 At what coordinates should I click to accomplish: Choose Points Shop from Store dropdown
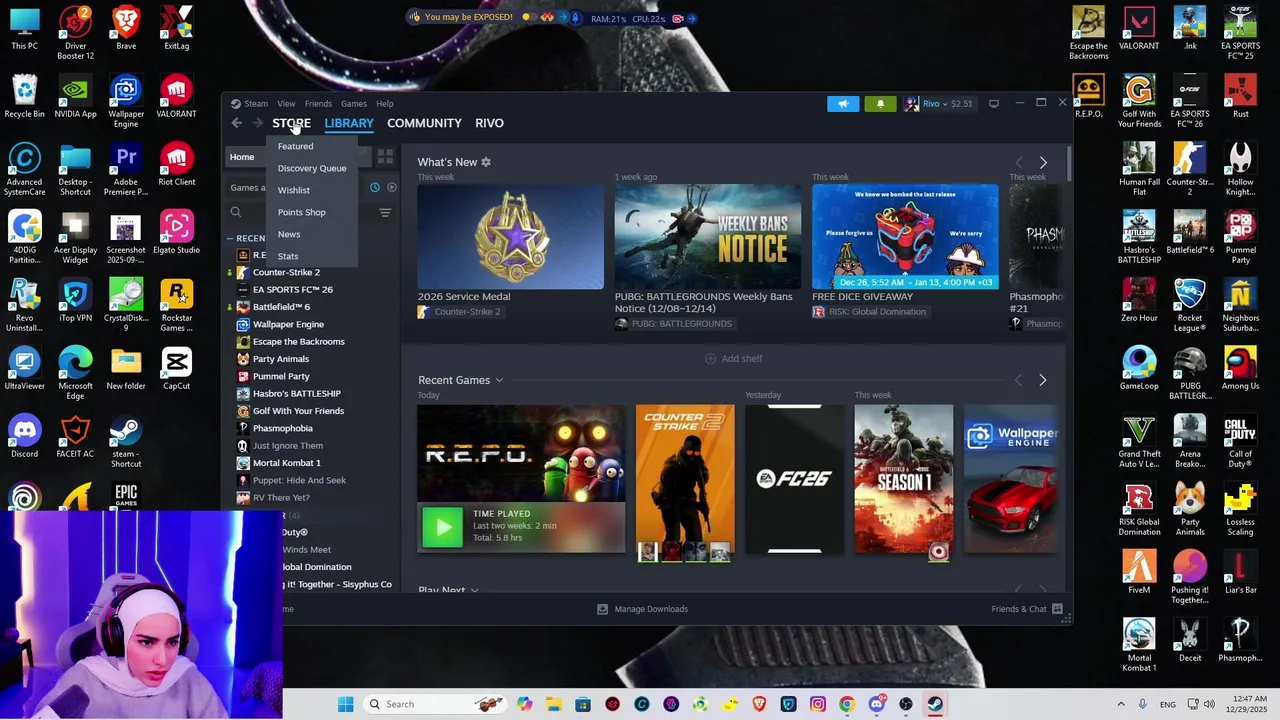point(302,212)
